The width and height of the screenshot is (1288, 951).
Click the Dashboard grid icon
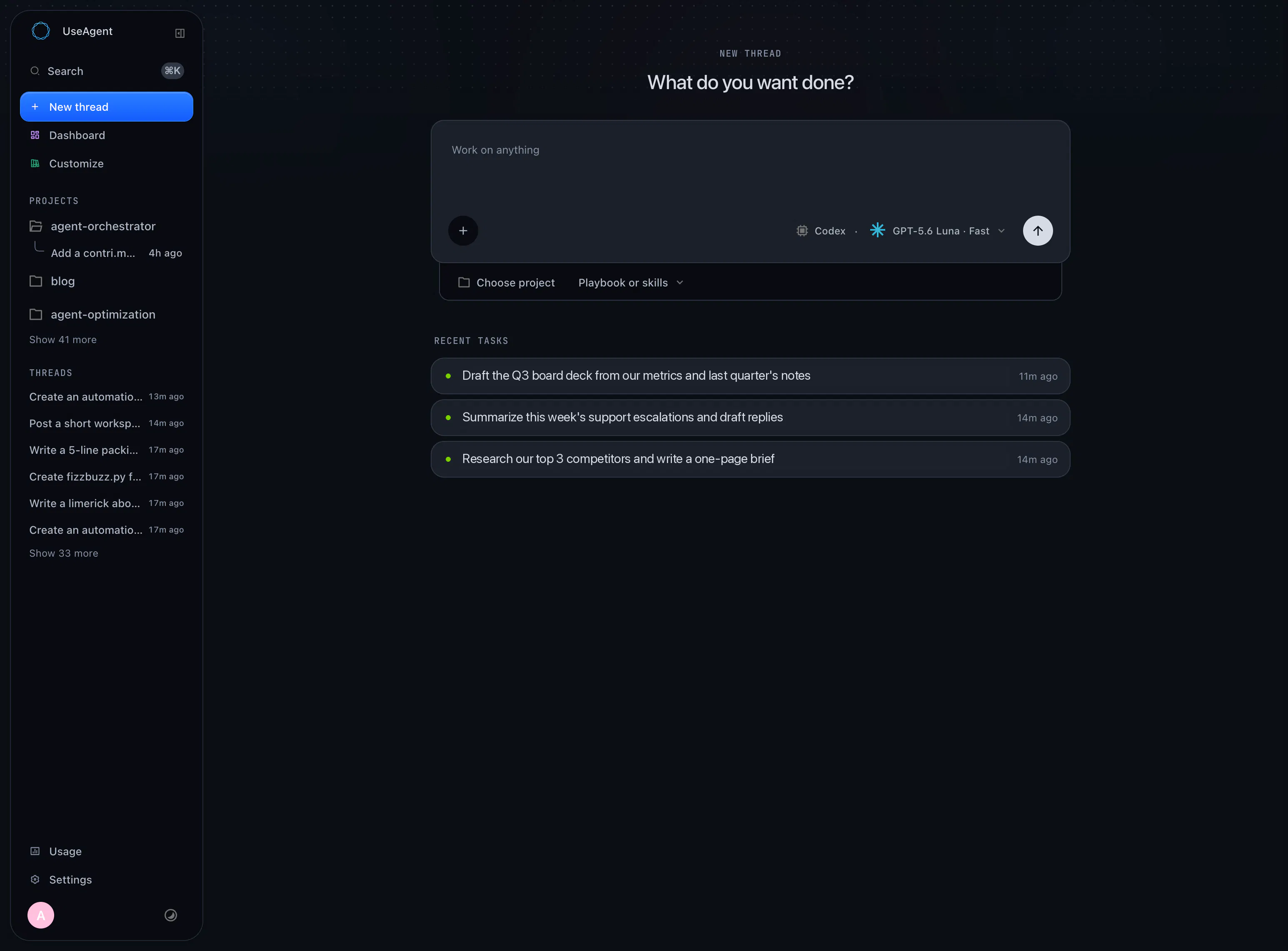35,135
